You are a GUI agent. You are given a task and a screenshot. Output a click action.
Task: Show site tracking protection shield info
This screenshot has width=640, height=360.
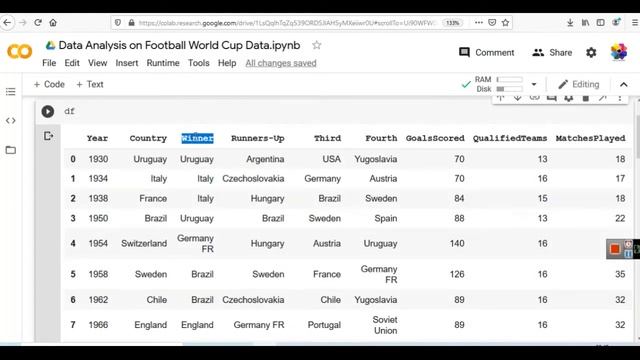118,22
